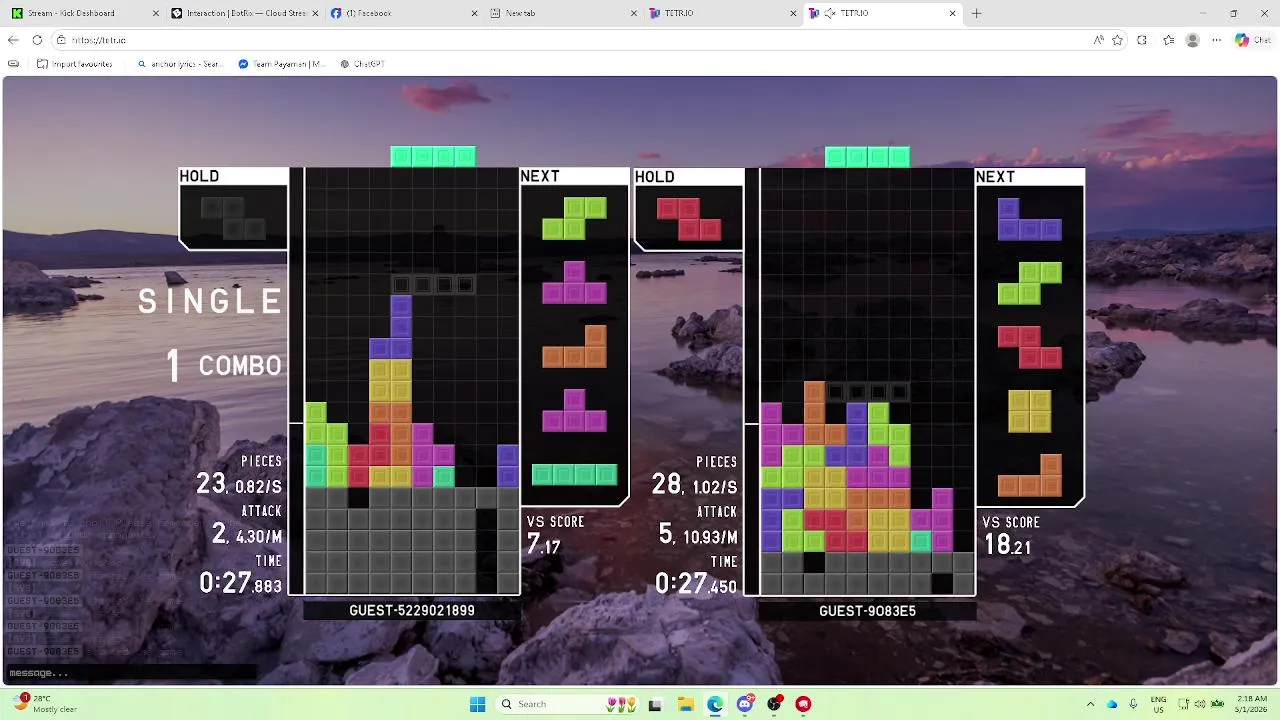Image resolution: width=1280 pixels, height=720 pixels.
Task: Click orange L piece in left NEXT queue
Action: [574, 346]
